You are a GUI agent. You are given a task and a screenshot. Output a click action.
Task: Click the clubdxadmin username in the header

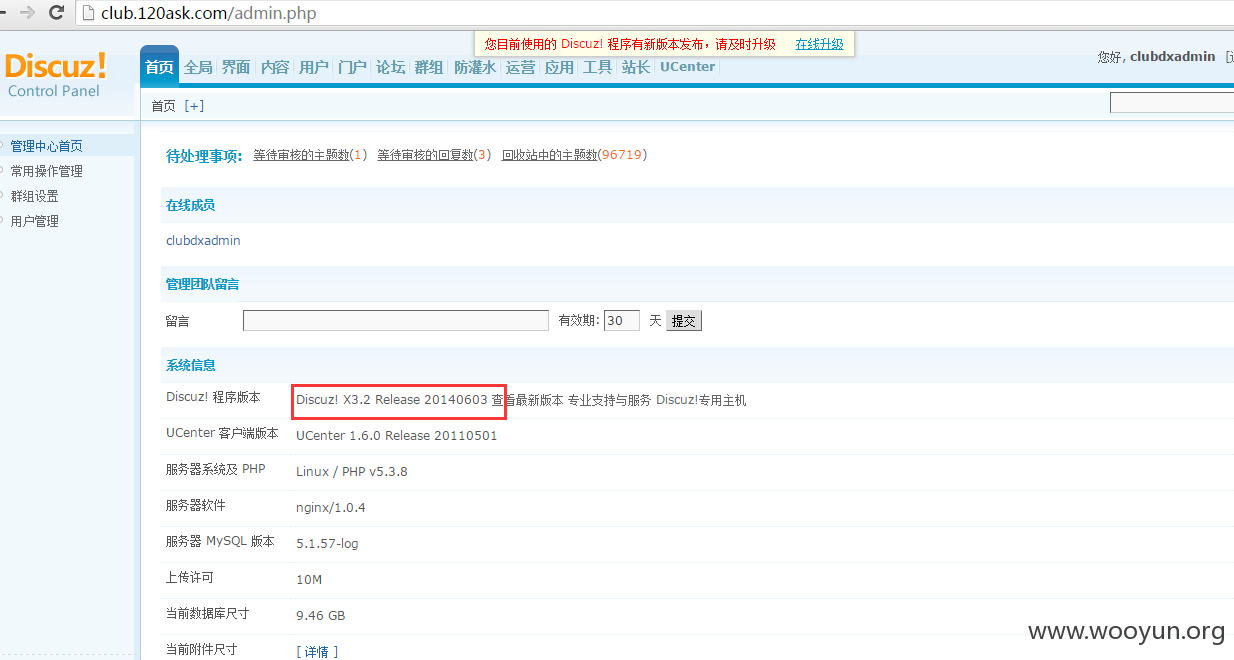[1172, 57]
